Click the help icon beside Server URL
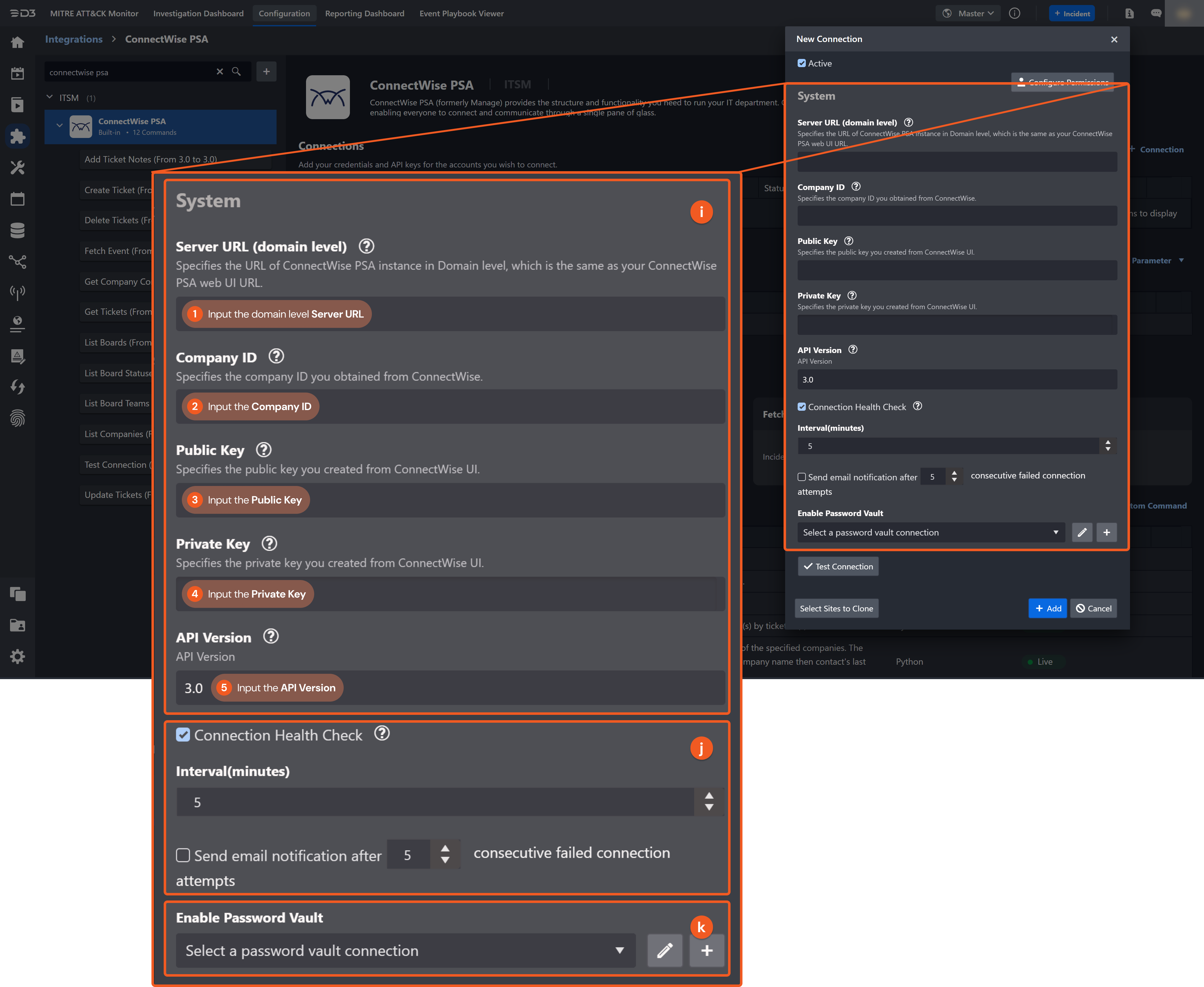The height and width of the screenshot is (987, 1204). point(908,122)
